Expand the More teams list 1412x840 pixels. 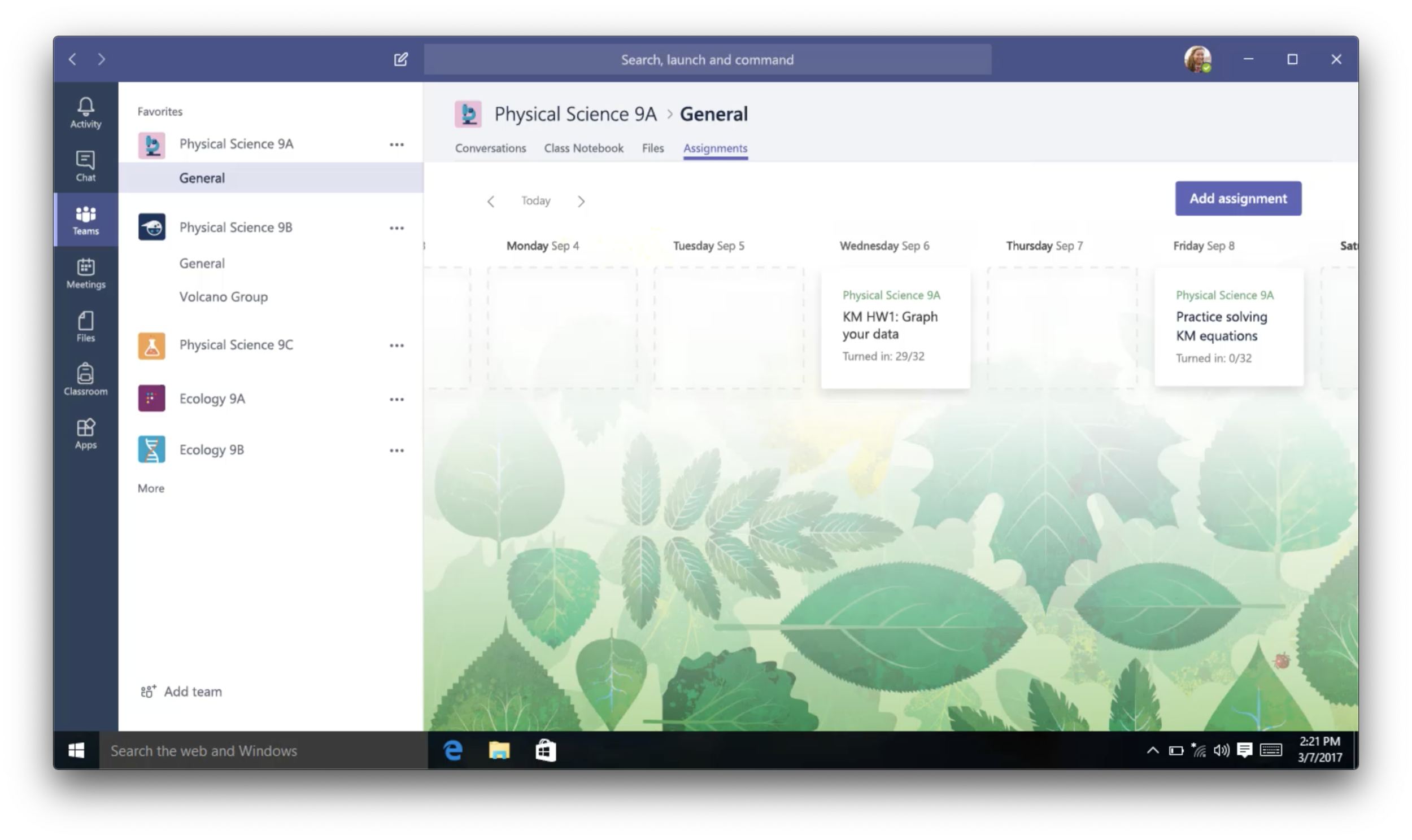(151, 488)
